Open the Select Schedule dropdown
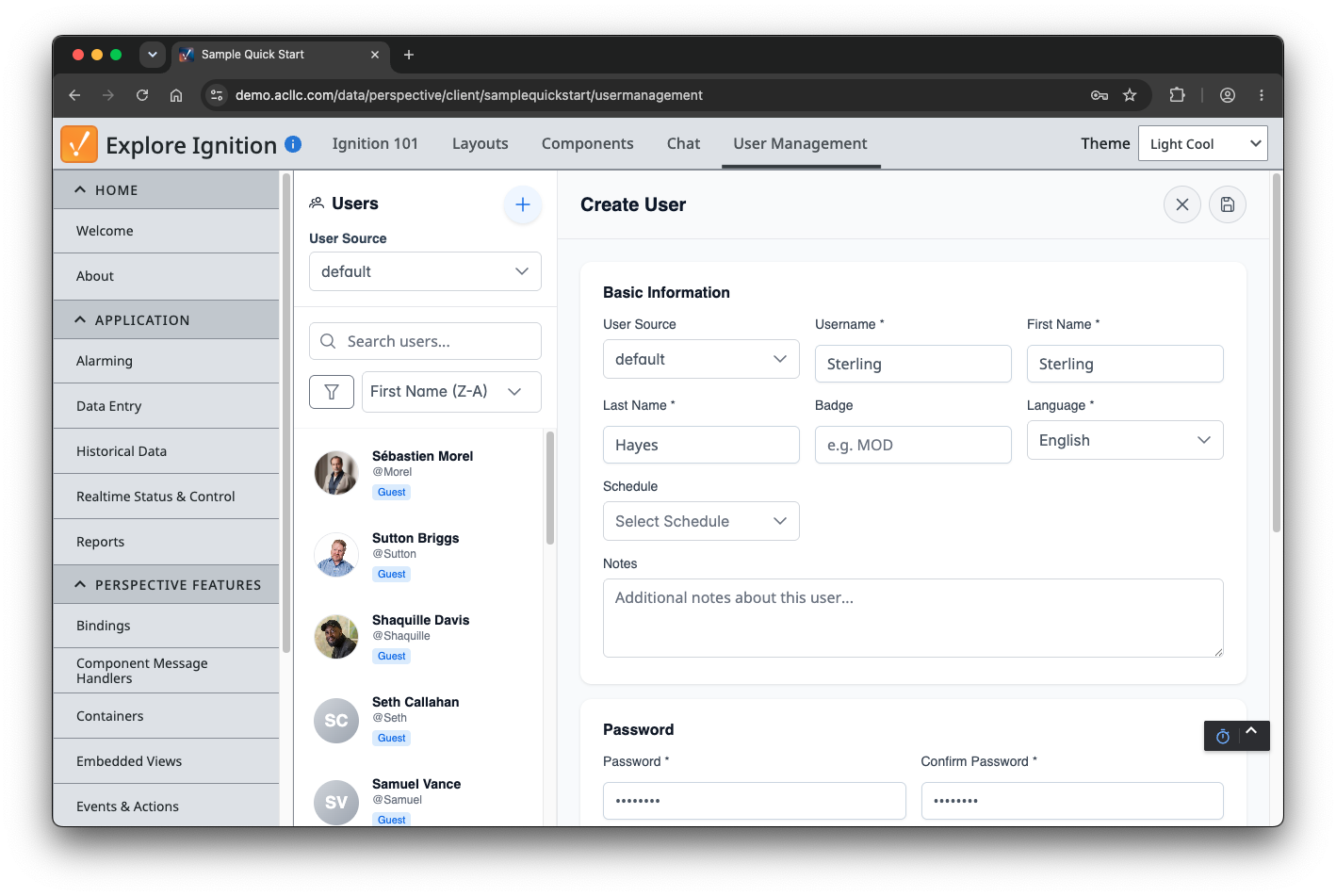Image resolution: width=1336 pixels, height=896 pixels. point(701,521)
